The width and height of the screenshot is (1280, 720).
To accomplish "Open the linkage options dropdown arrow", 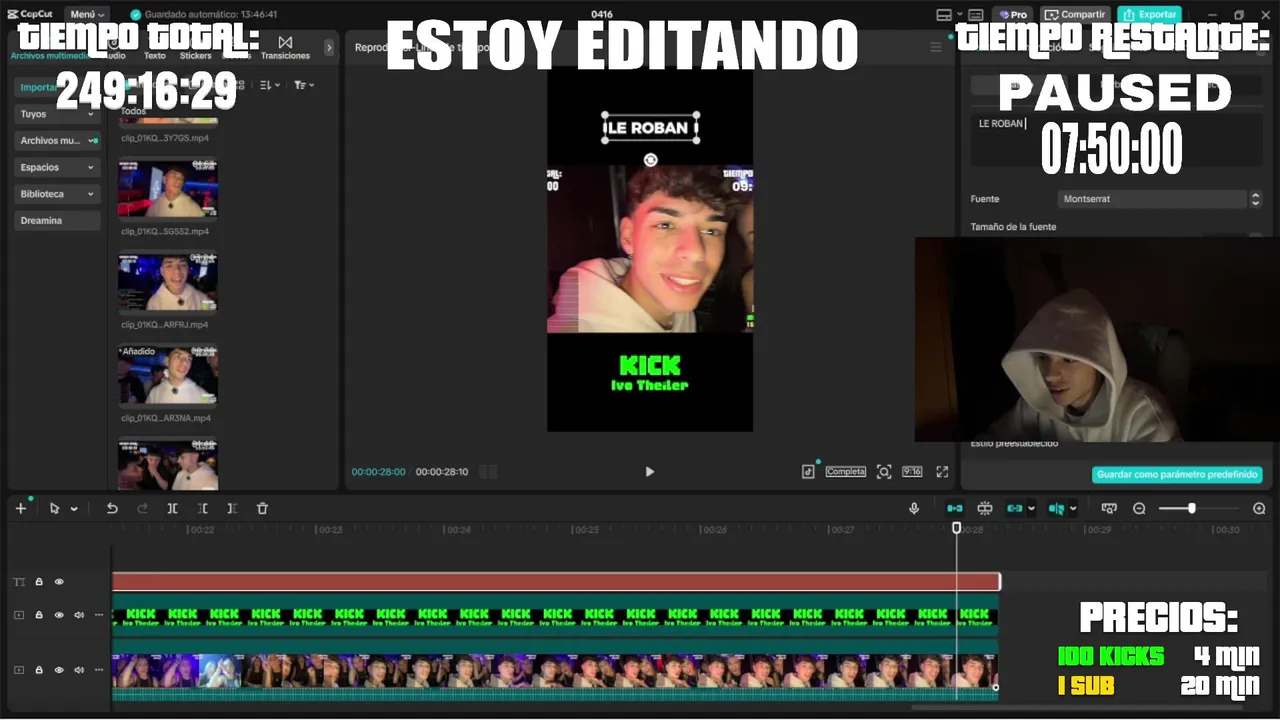I will pyautogui.click(x=1031, y=509).
